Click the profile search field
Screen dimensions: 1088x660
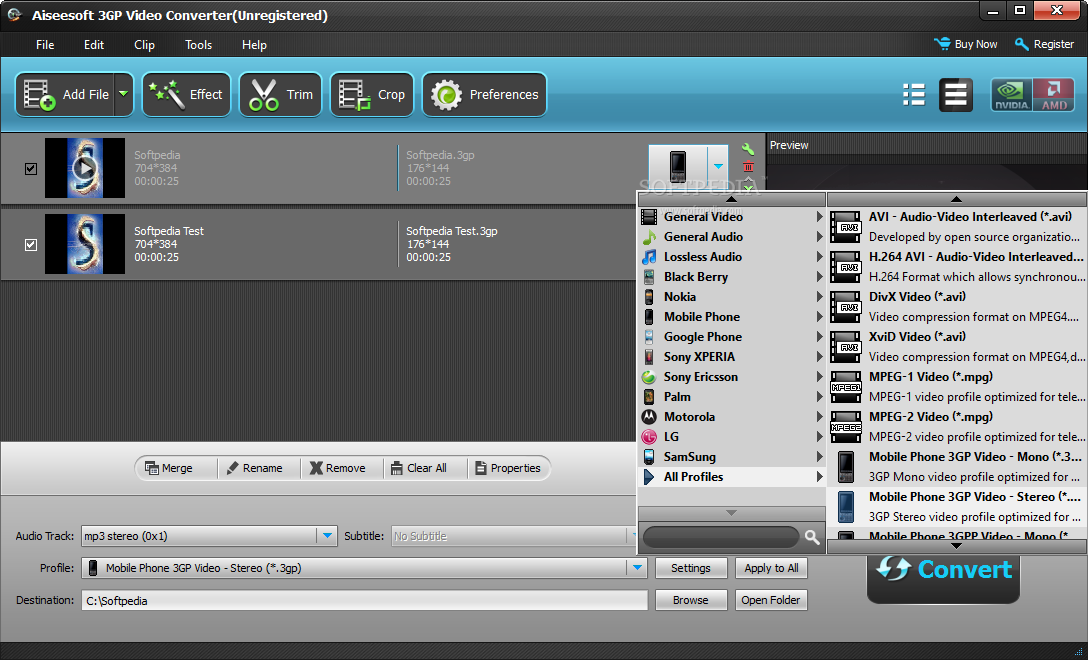721,536
